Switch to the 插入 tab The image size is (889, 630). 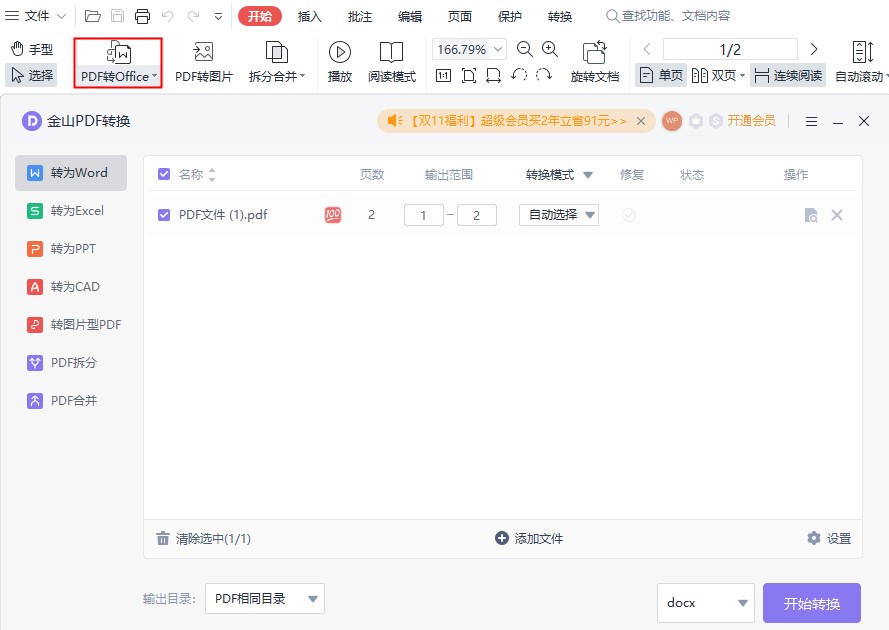point(310,16)
